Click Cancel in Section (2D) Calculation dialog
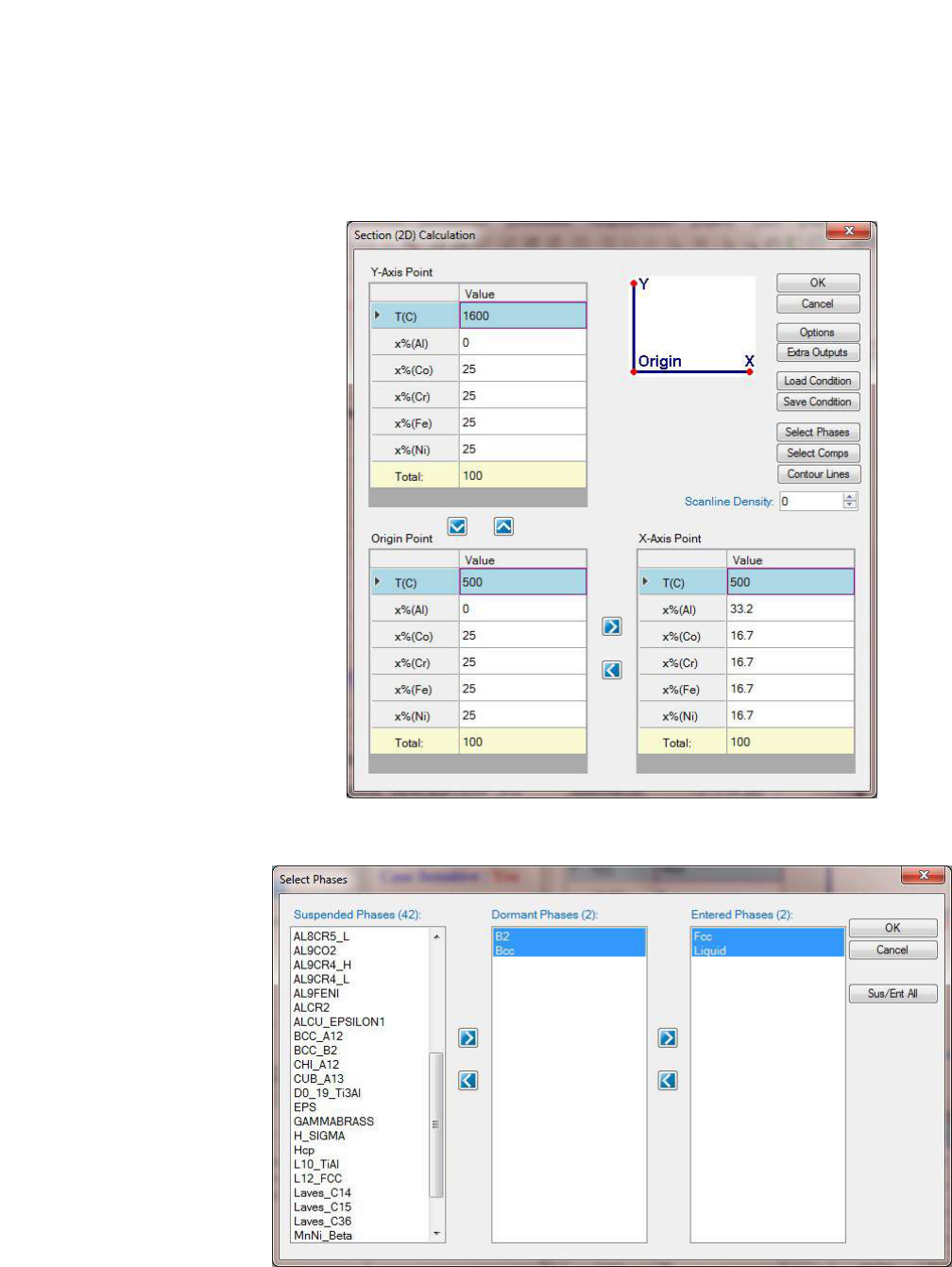Viewport: 952px width, 1267px height. [818, 304]
